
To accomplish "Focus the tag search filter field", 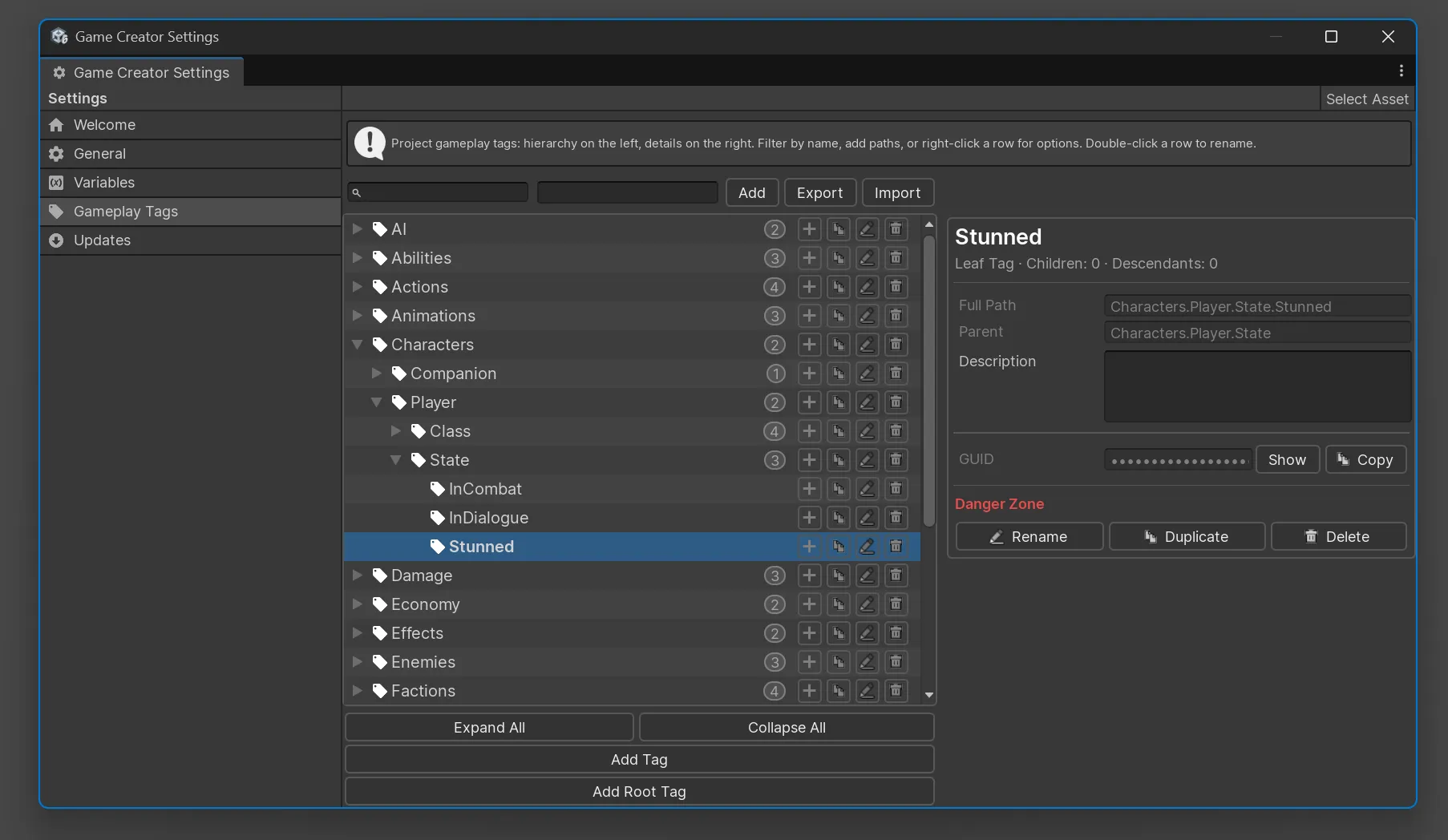I will (x=438, y=193).
